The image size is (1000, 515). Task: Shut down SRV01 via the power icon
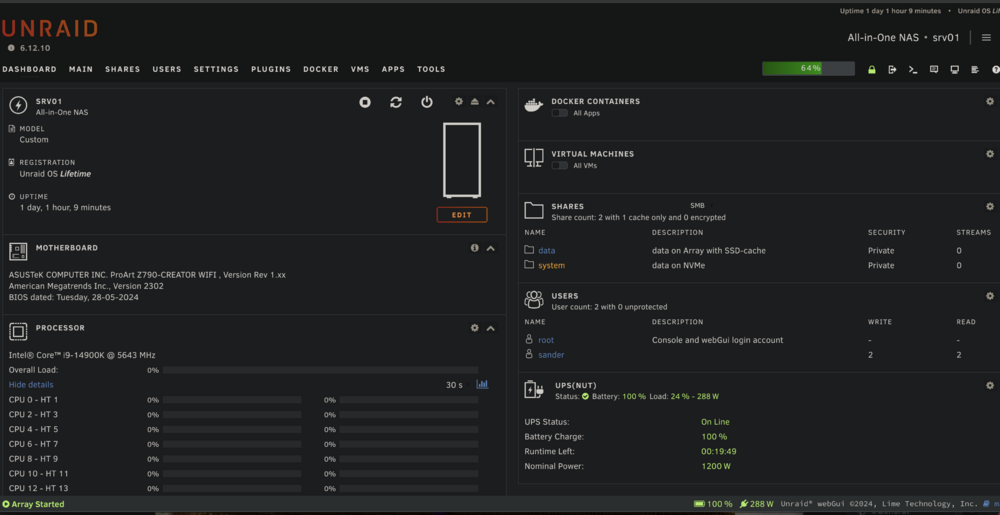click(427, 102)
